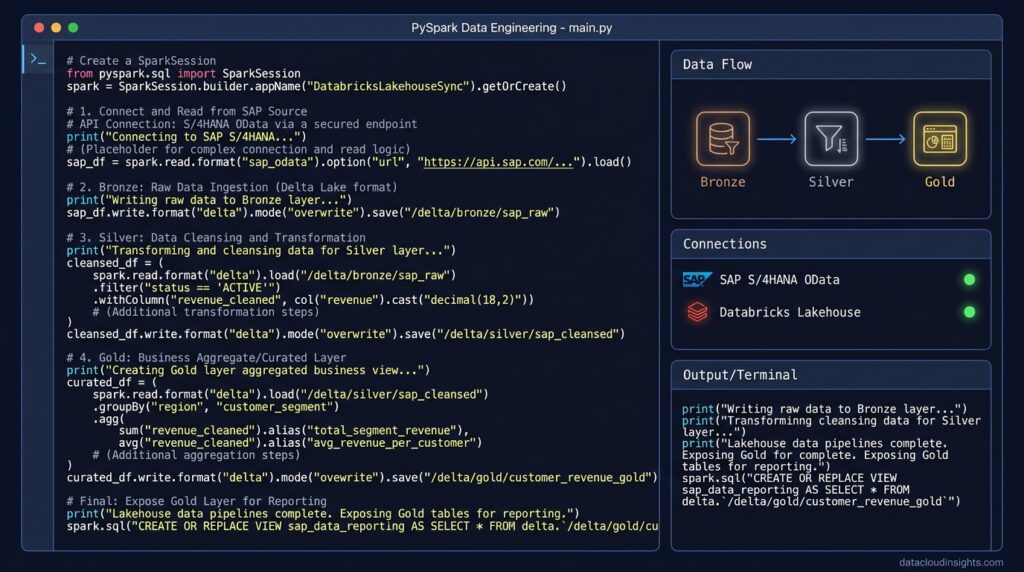This screenshot has height=572, width=1024.
Task: Select the Gold dashboard stage icon
Action: pos(940,138)
